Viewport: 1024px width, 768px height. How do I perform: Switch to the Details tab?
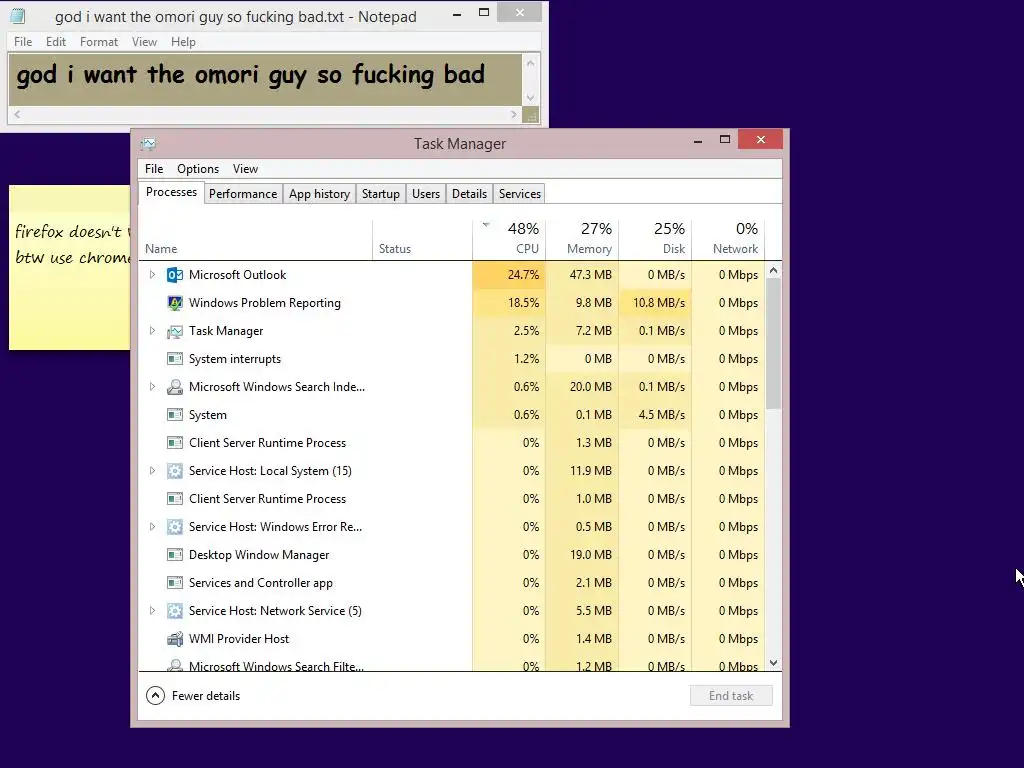point(470,194)
